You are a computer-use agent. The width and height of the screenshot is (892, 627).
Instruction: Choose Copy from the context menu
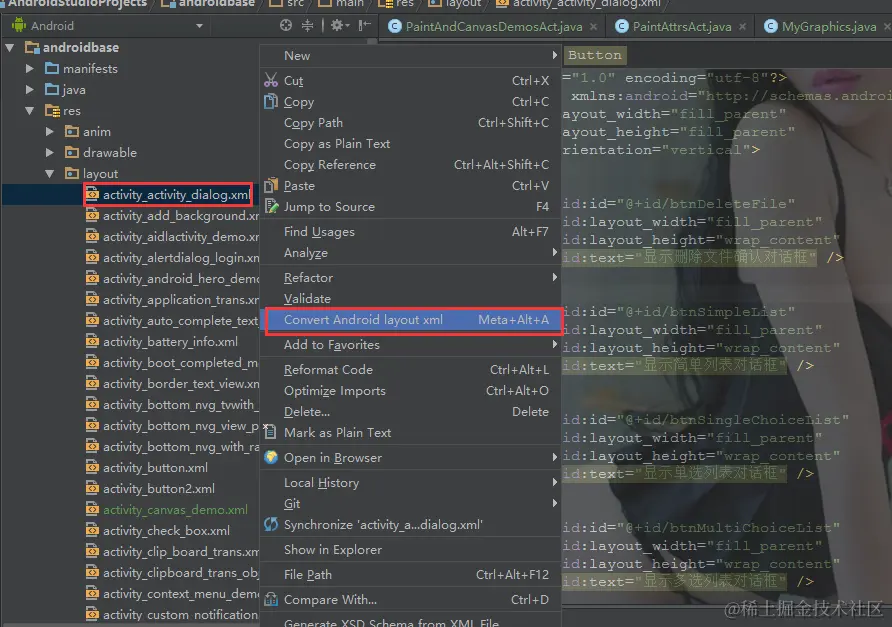411,102
